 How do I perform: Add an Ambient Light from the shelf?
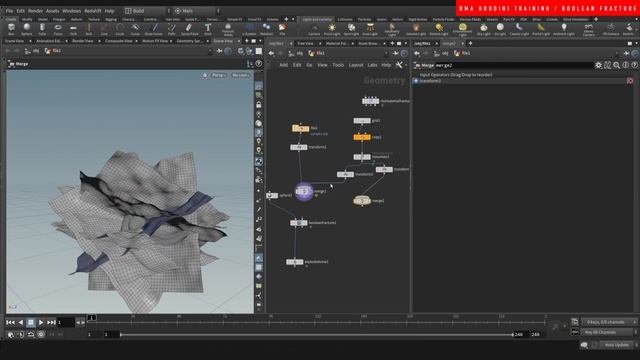coord(564,29)
